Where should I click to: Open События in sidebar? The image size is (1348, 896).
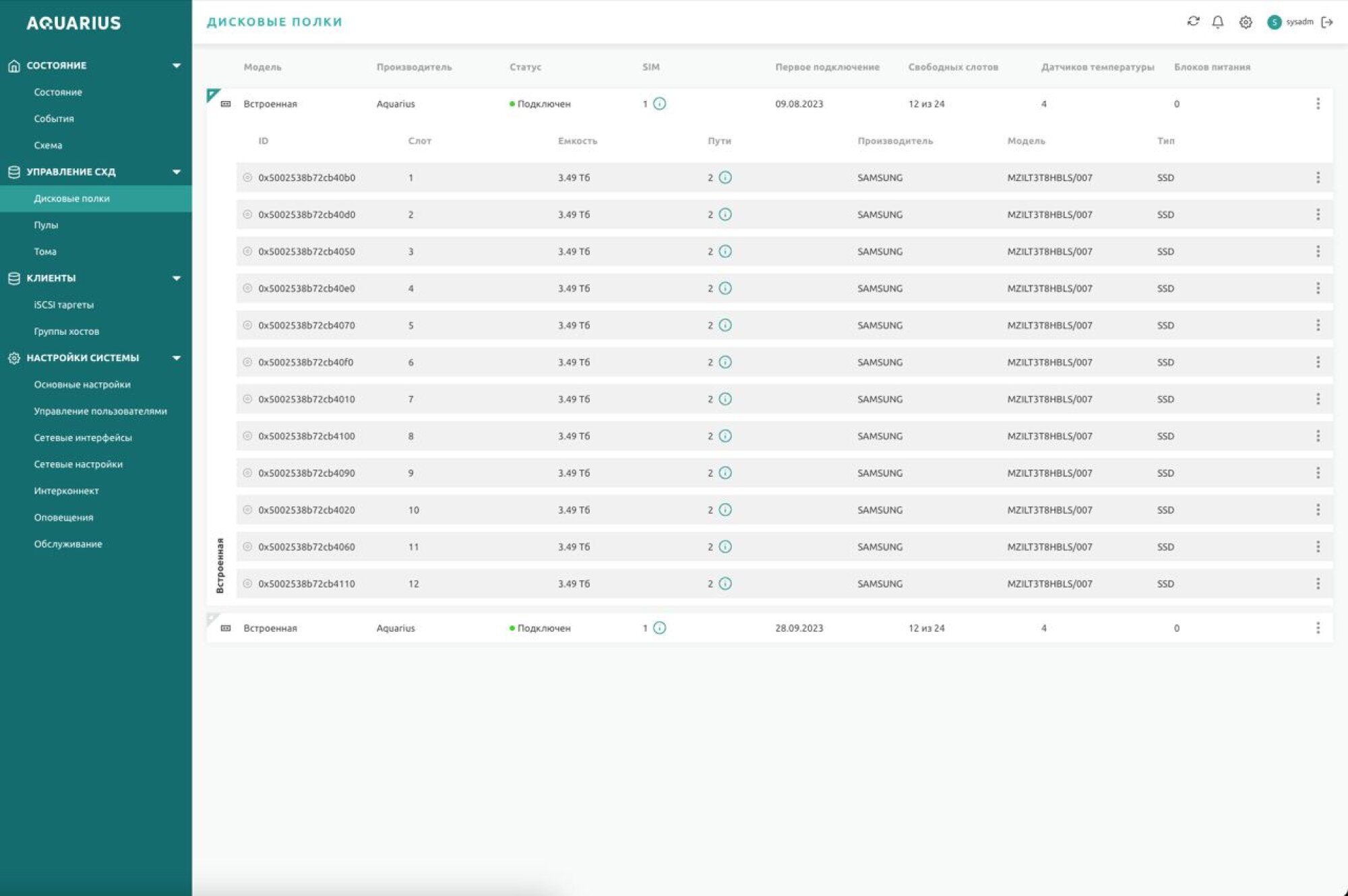pyautogui.click(x=54, y=119)
